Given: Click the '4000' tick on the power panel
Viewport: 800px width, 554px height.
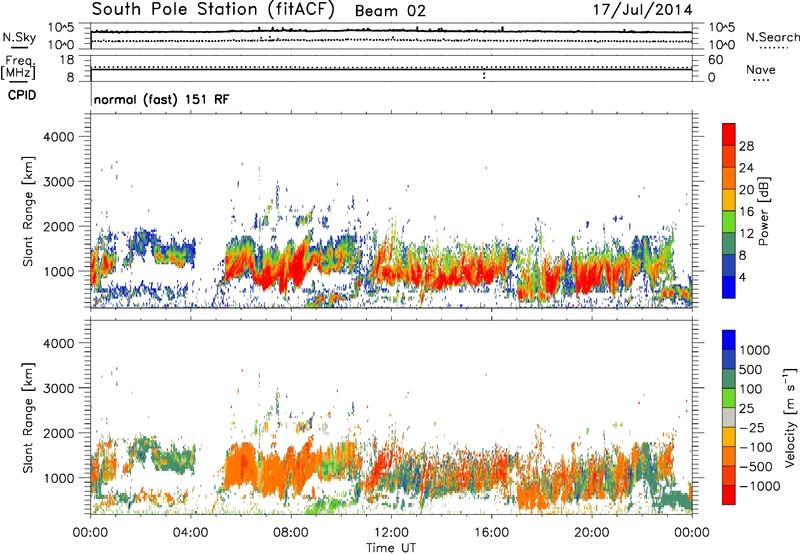Looking at the screenshot, I should click(x=59, y=137).
